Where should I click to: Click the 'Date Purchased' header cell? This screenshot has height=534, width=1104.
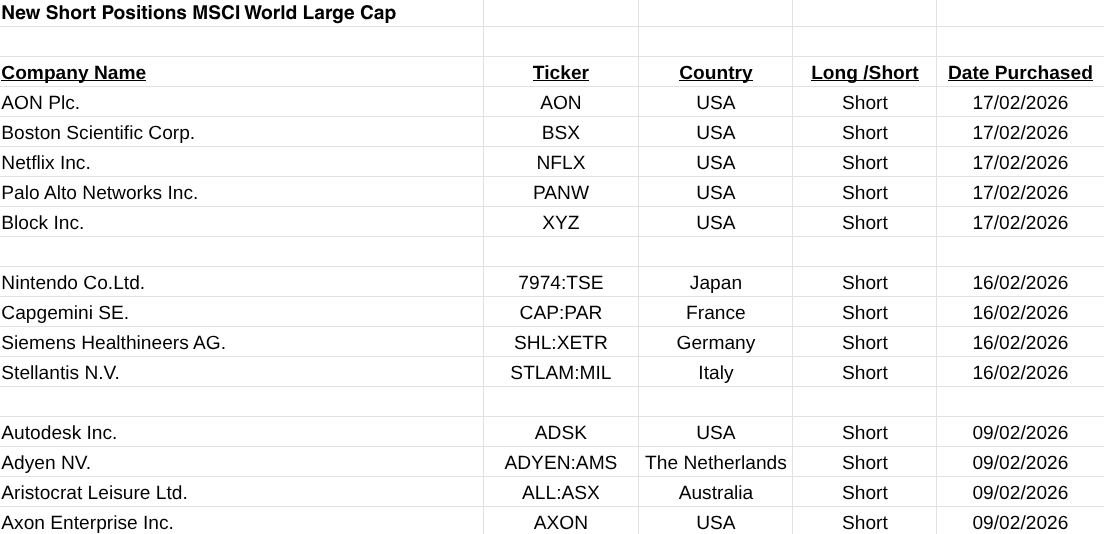pos(1020,73)
